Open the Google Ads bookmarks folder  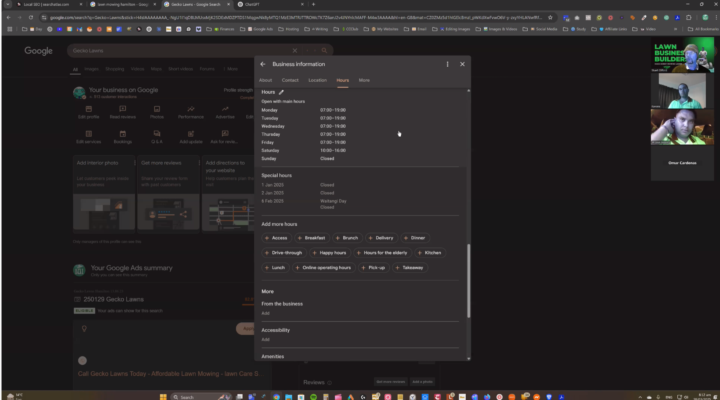[x=260, y=29]
